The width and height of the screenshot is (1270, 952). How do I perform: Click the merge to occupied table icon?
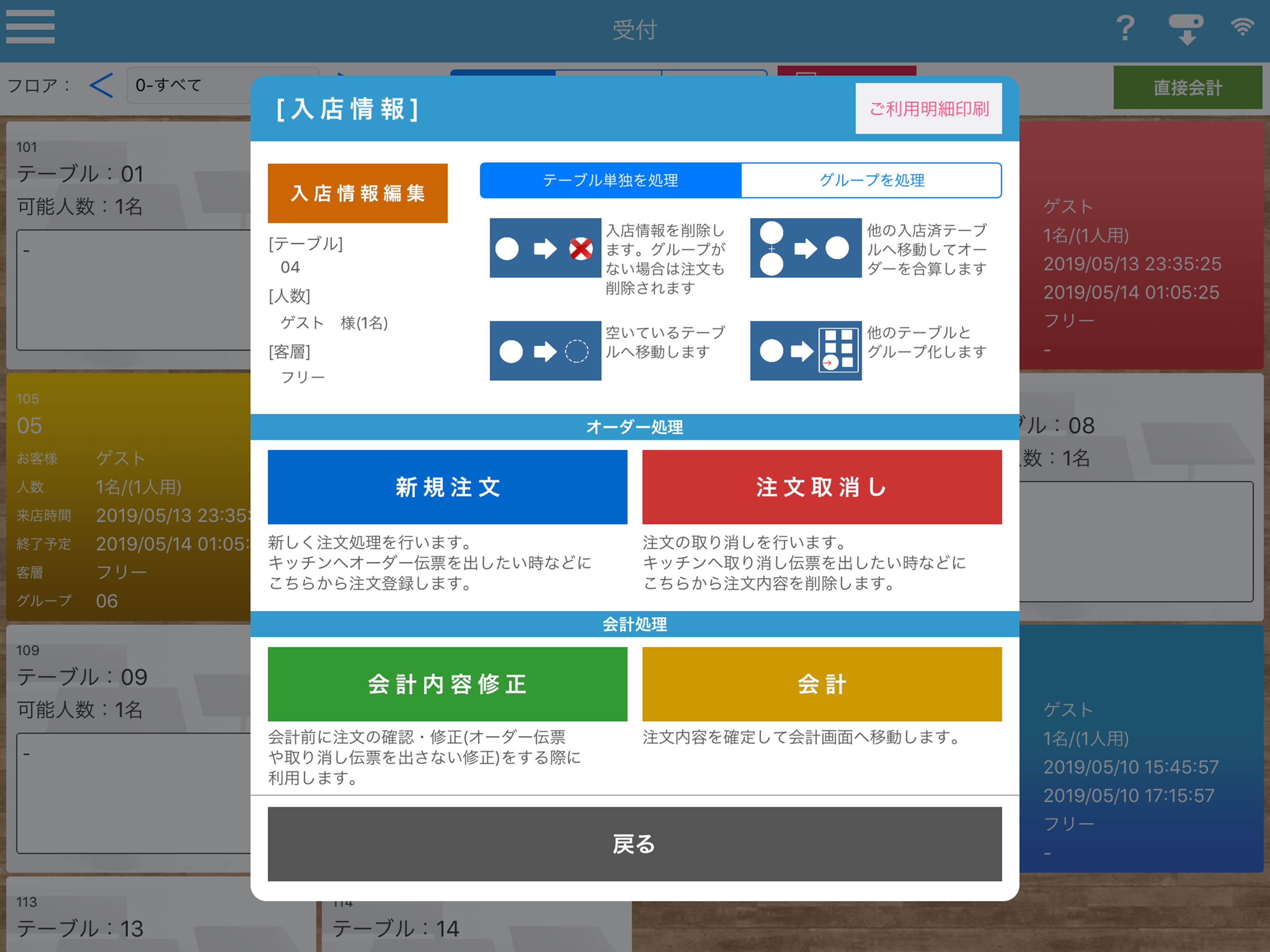tap(806, 248)
